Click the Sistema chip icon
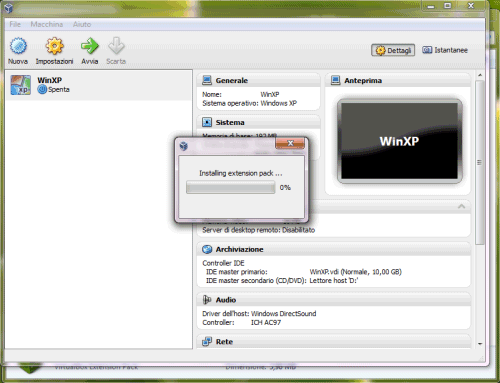 click(207, 122)
